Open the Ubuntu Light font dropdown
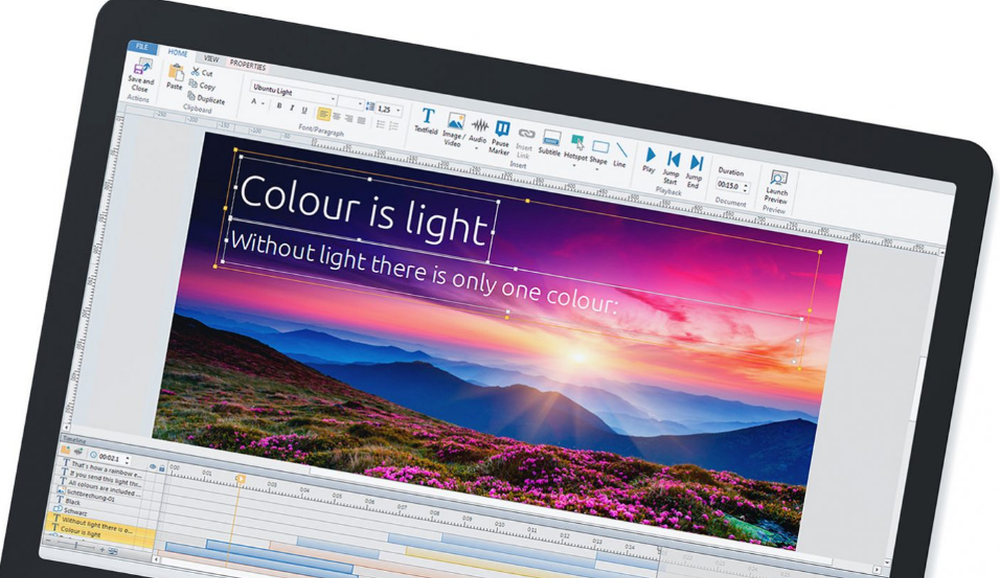The width and height of the screenshot is (1000, 578). (294, 93)
